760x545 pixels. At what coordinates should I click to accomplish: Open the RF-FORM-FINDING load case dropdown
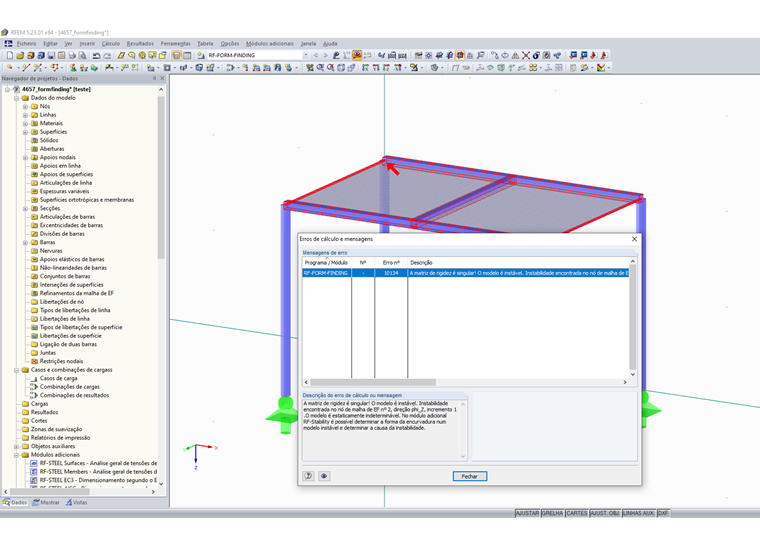305,55
